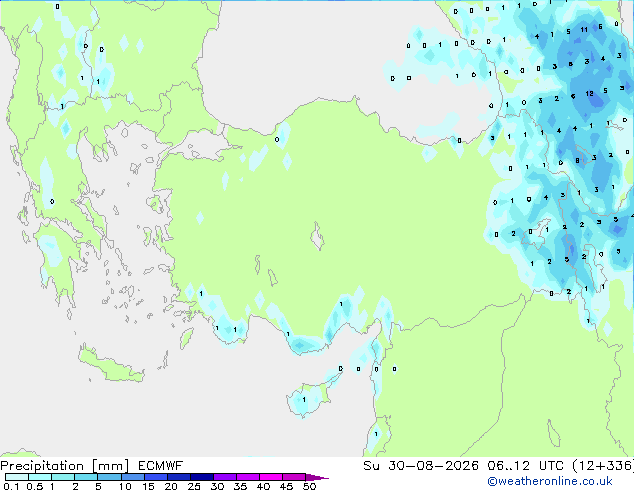Image resolution: width=634 pixels, height=490 pixels.
Task: Click the 25–30 mm navy legend swatch
Action: click(202, 477)
